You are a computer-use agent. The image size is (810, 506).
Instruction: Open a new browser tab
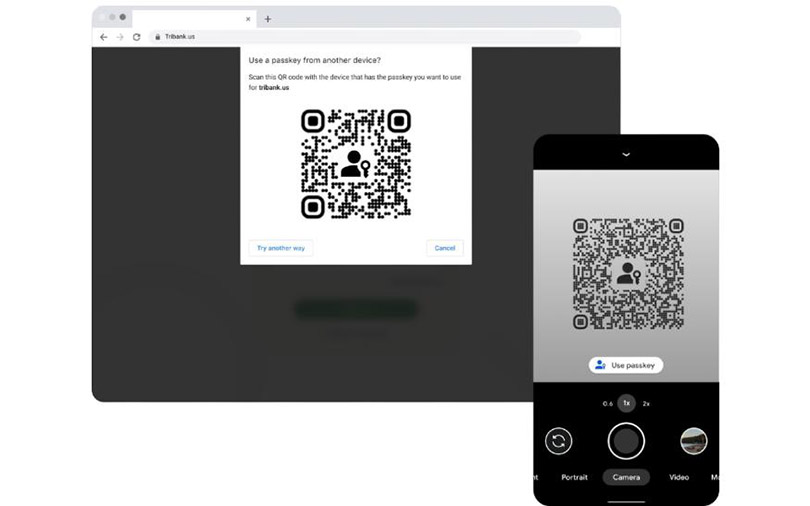(268, 19)
